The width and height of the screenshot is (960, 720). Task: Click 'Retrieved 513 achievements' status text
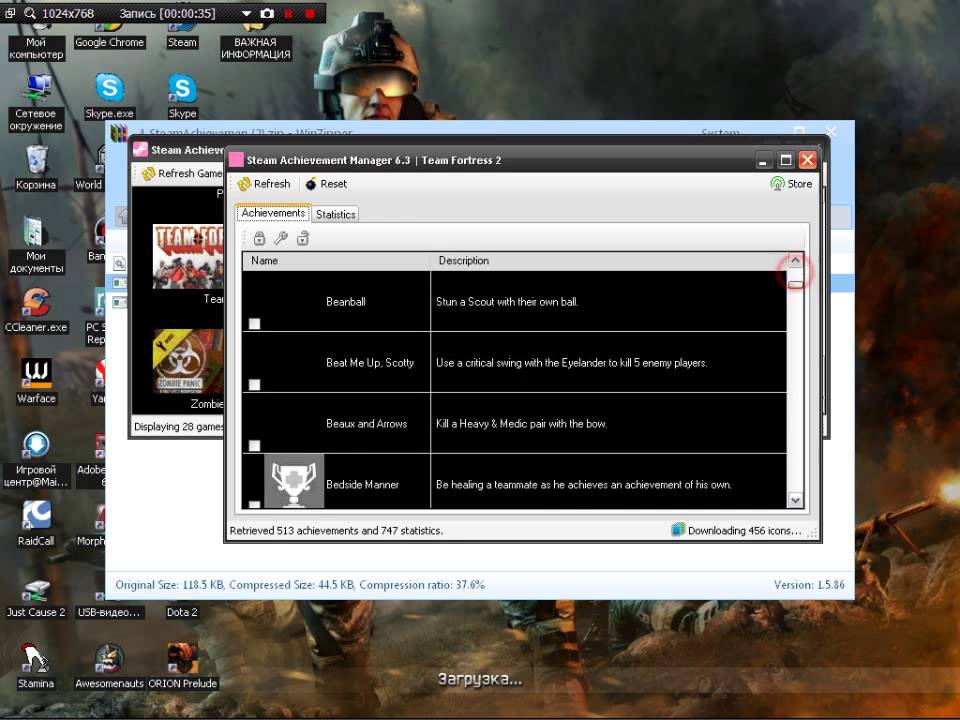[x=336, y=531]
